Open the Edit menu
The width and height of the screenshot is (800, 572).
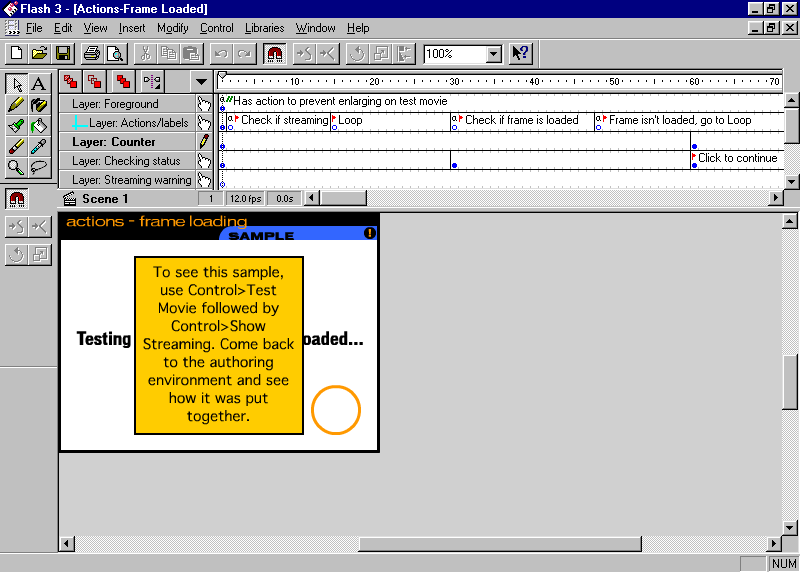coord(63,28)
